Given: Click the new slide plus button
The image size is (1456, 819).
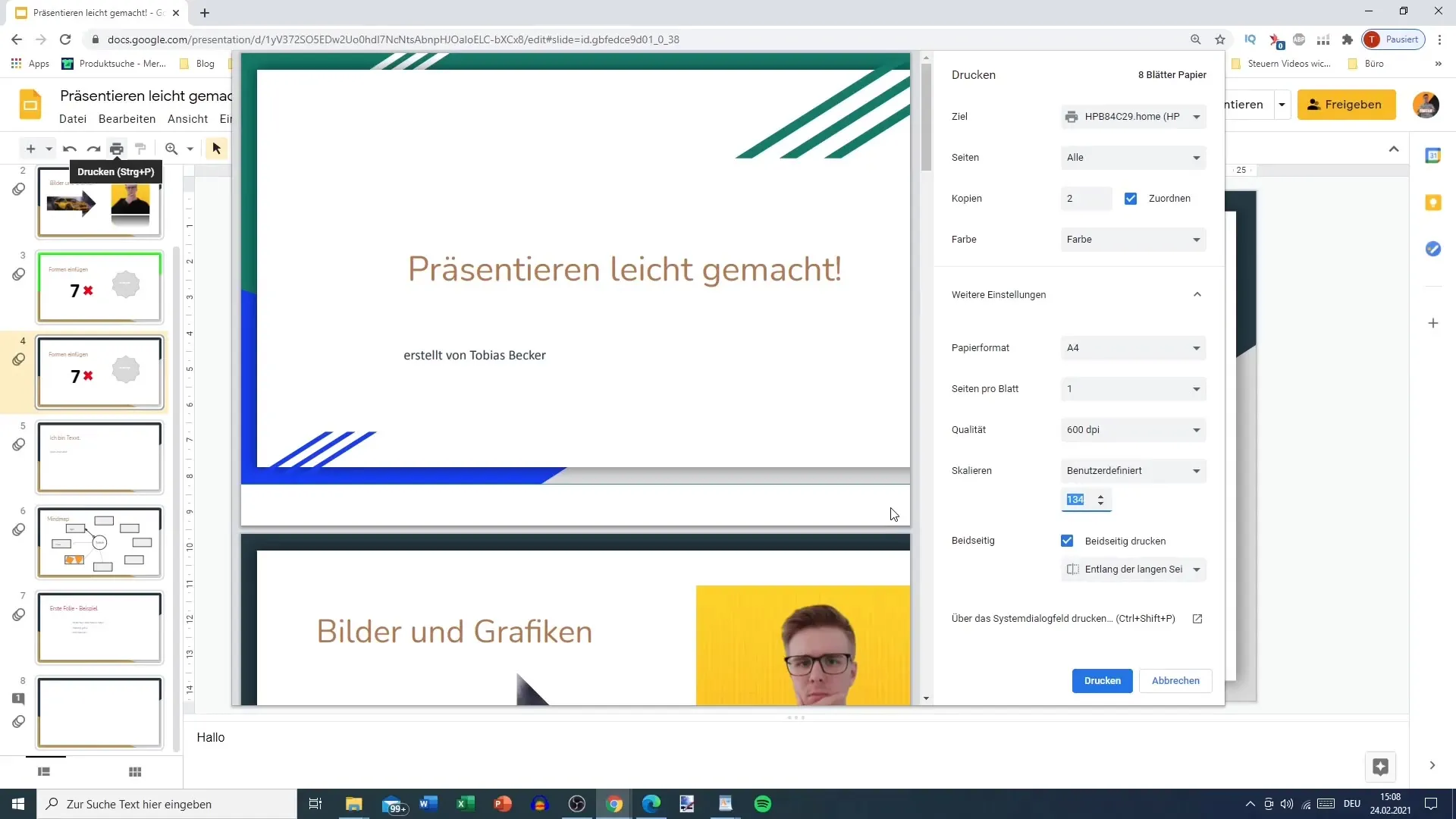Looking at the screenshot, I should [30, 149].
